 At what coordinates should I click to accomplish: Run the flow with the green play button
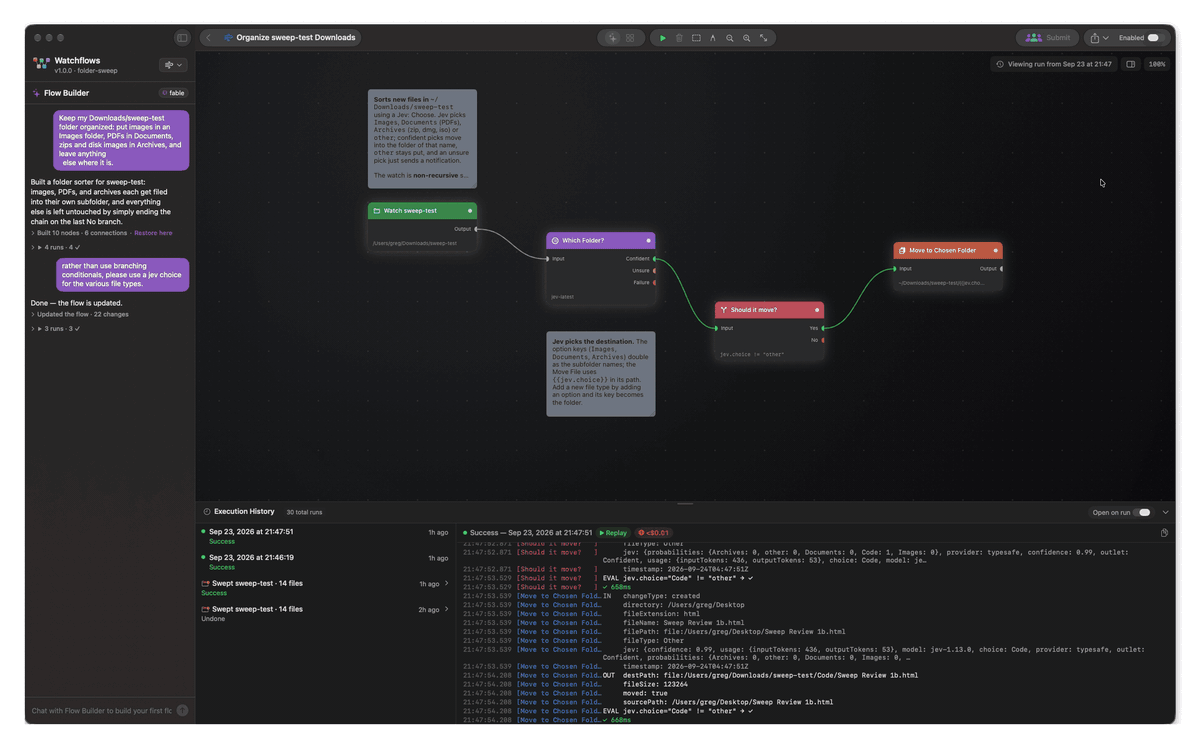tap(662, 38)
